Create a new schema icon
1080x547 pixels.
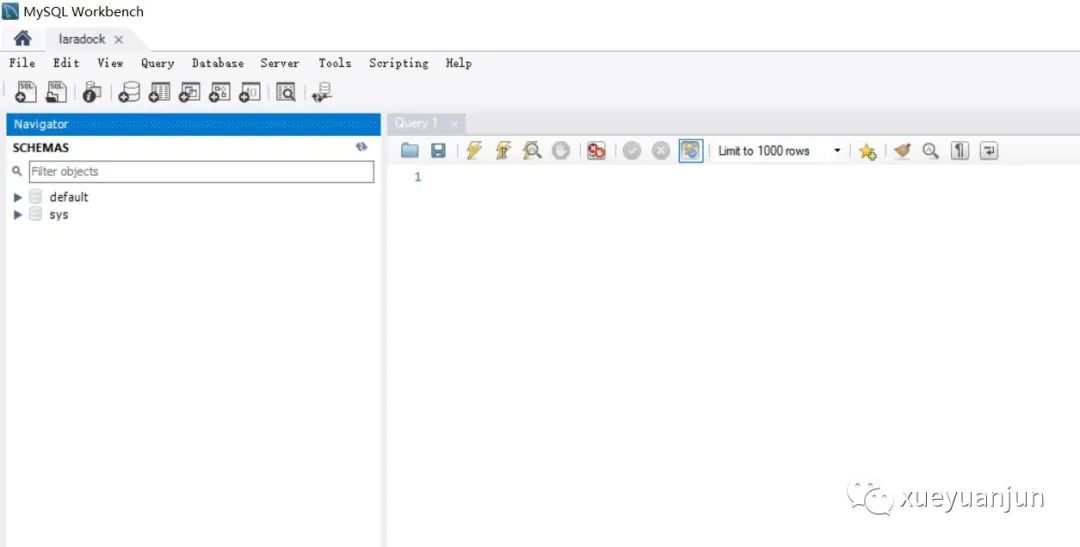pos(129,92)
